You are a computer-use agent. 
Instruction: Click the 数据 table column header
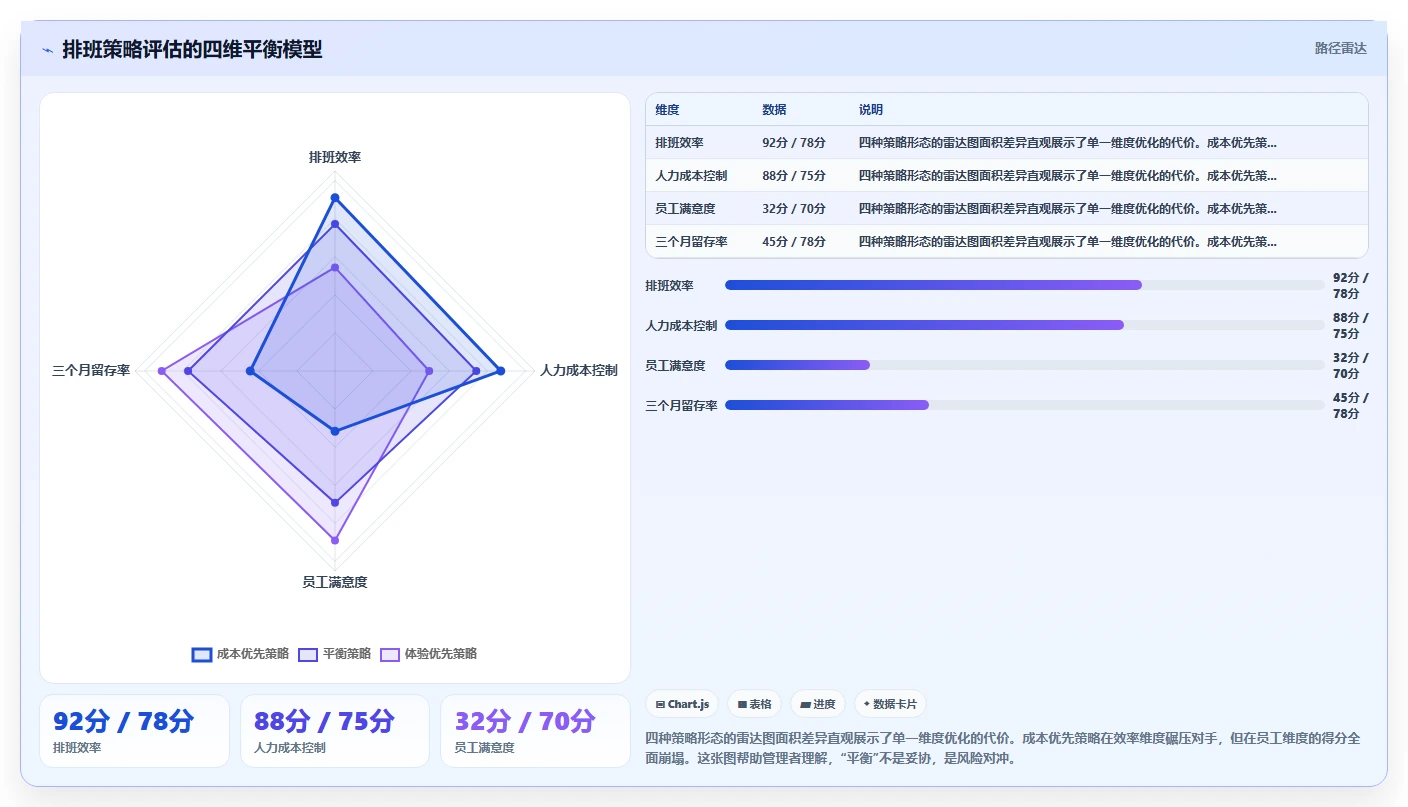click(774, 110)
